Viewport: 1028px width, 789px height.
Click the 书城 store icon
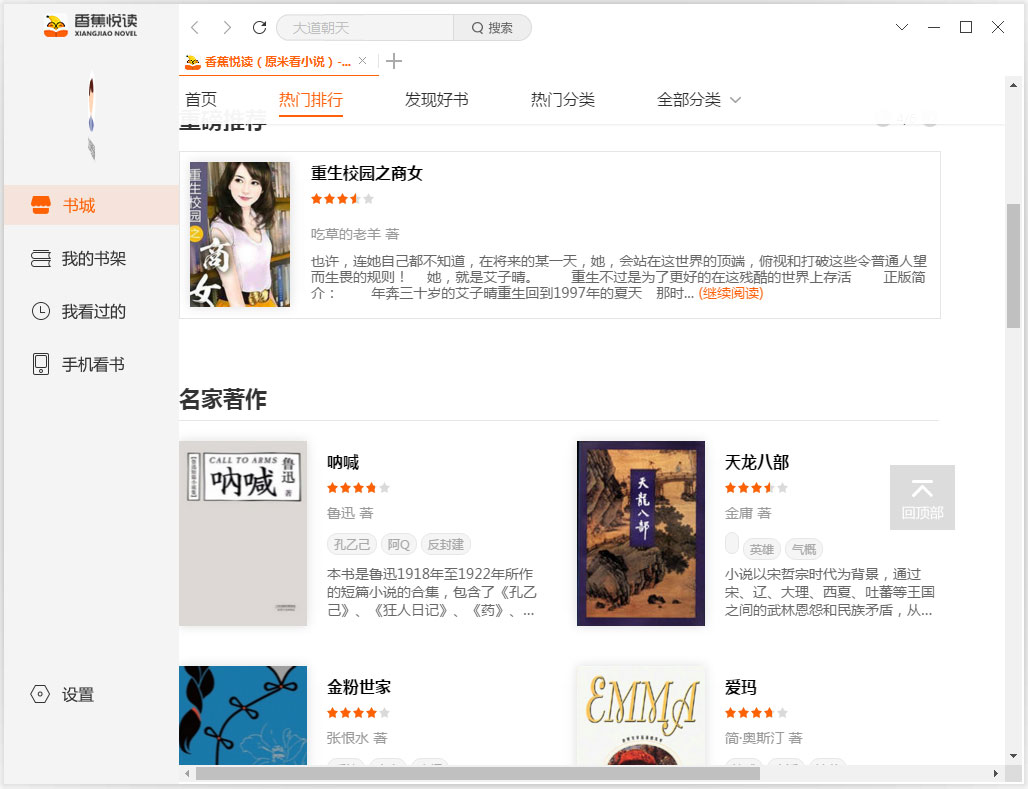[x=41, y=205]
